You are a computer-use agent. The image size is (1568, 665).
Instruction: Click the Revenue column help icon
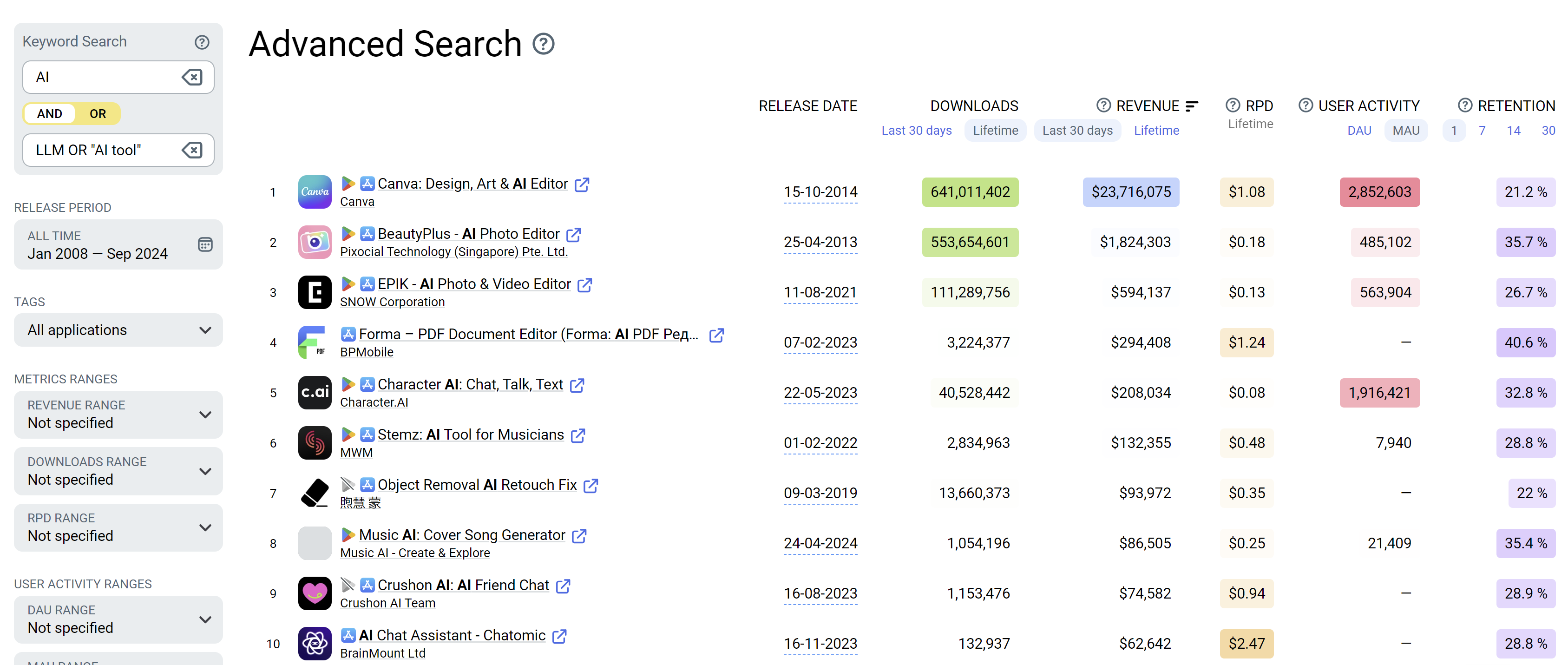(x=1103, y=105)
